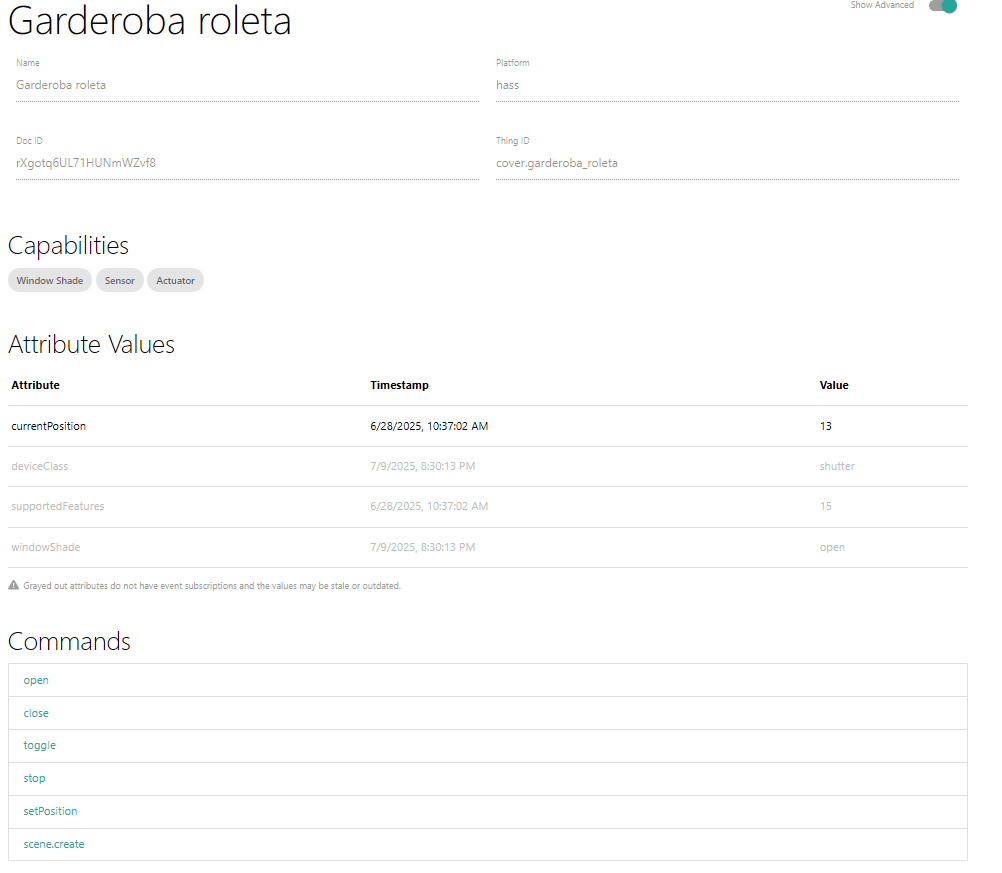The width and height of the screenshot is (1002, 873).
Task: Toggle the Show Advanced switch
Action: pos(942,6)
